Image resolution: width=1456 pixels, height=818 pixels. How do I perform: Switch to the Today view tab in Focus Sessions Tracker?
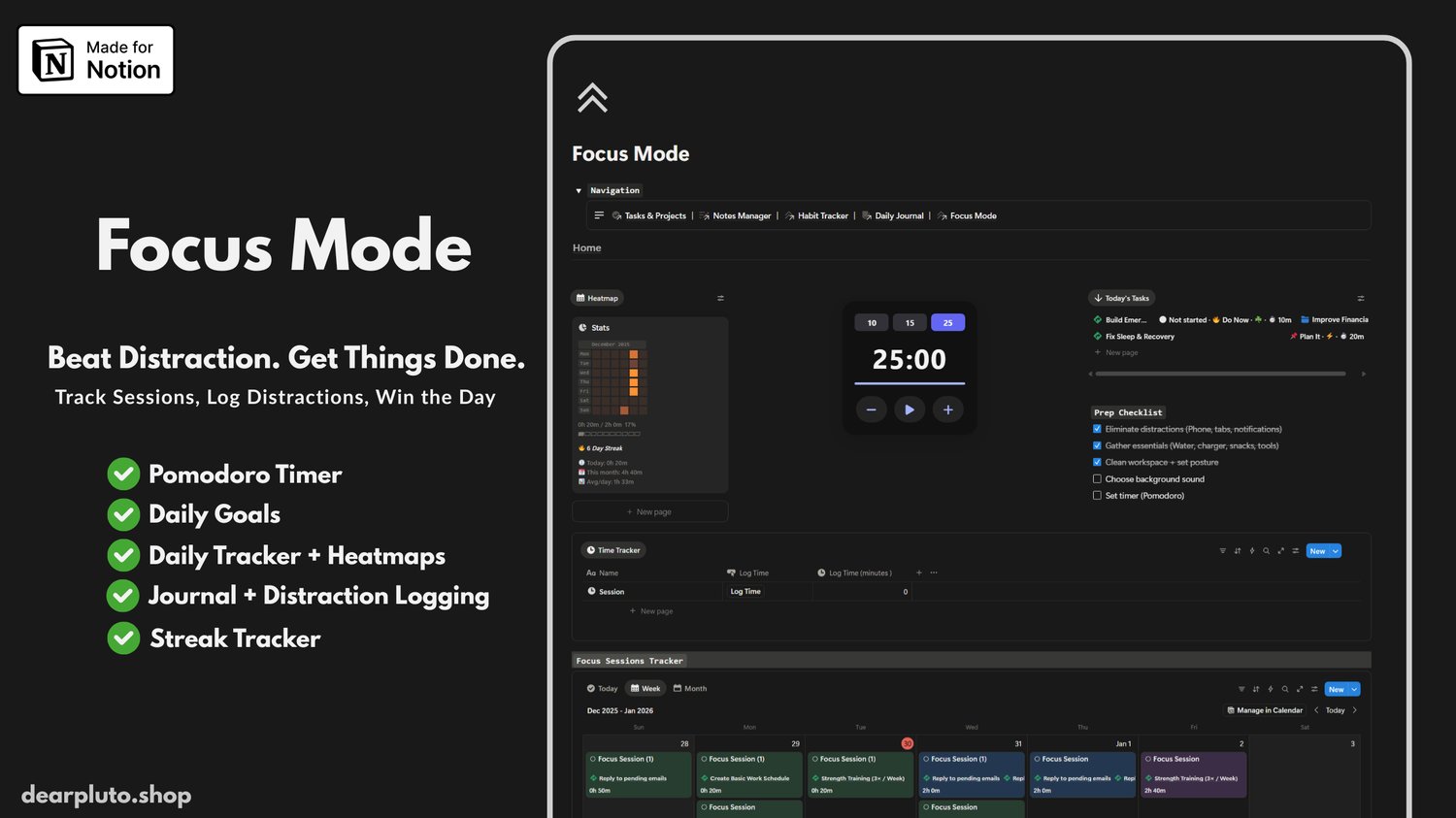click(x=602, y=689)
